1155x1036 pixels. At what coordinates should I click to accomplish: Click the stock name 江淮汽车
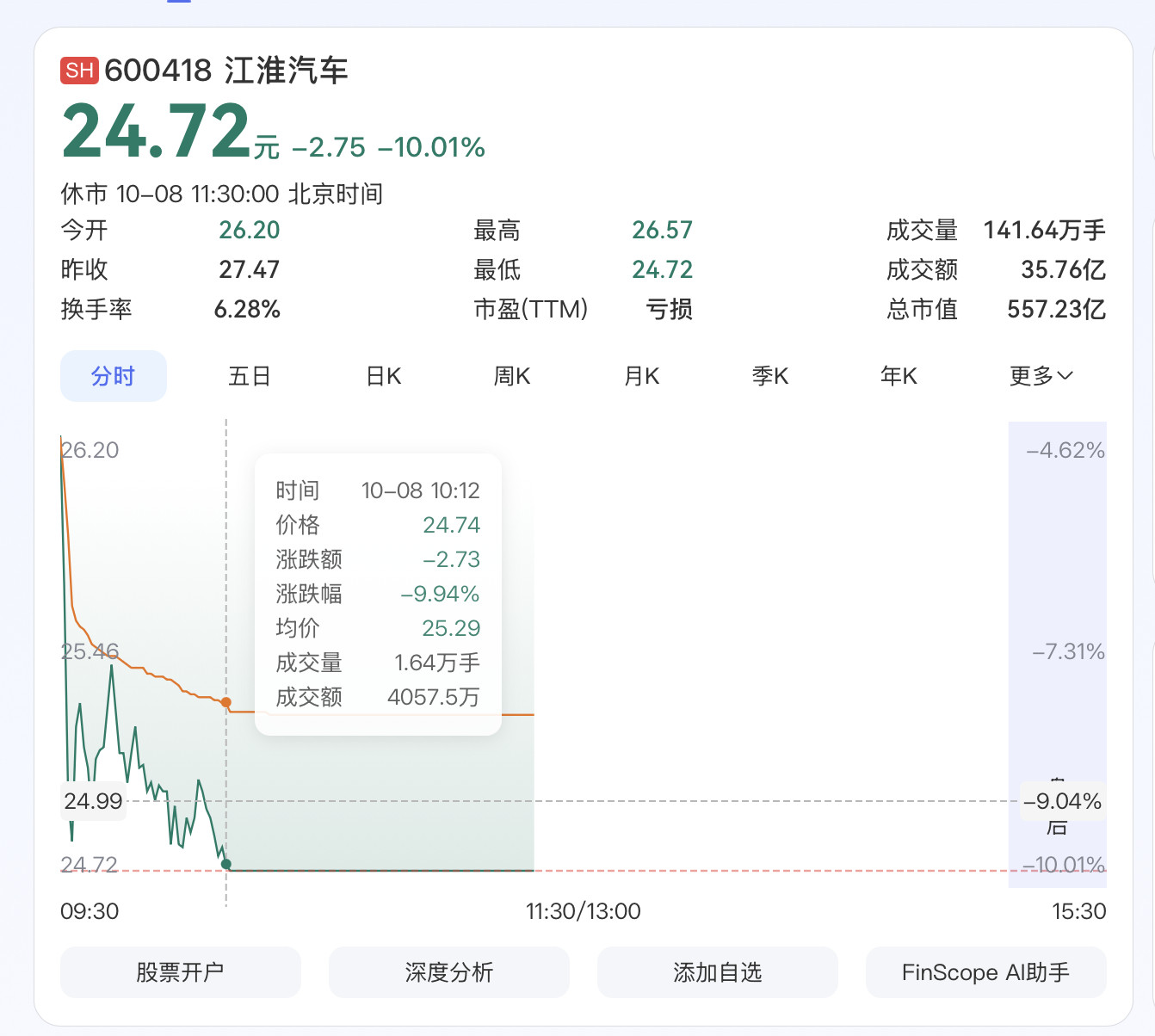tap(287, 71)
